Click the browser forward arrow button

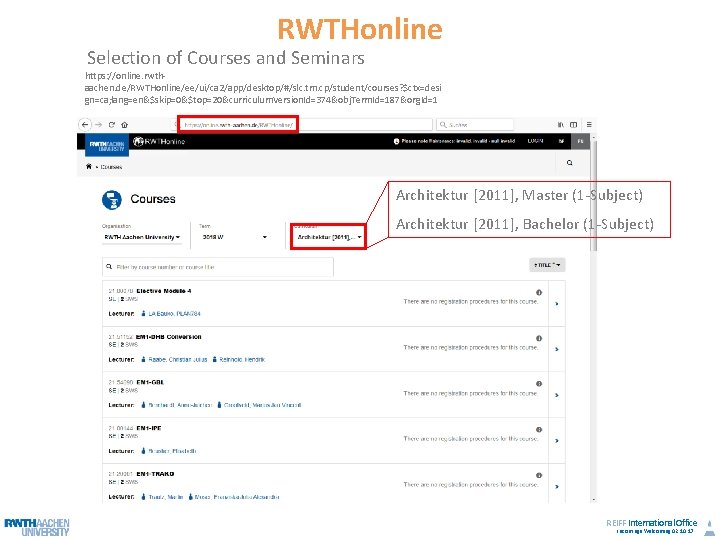pos(98,124)
